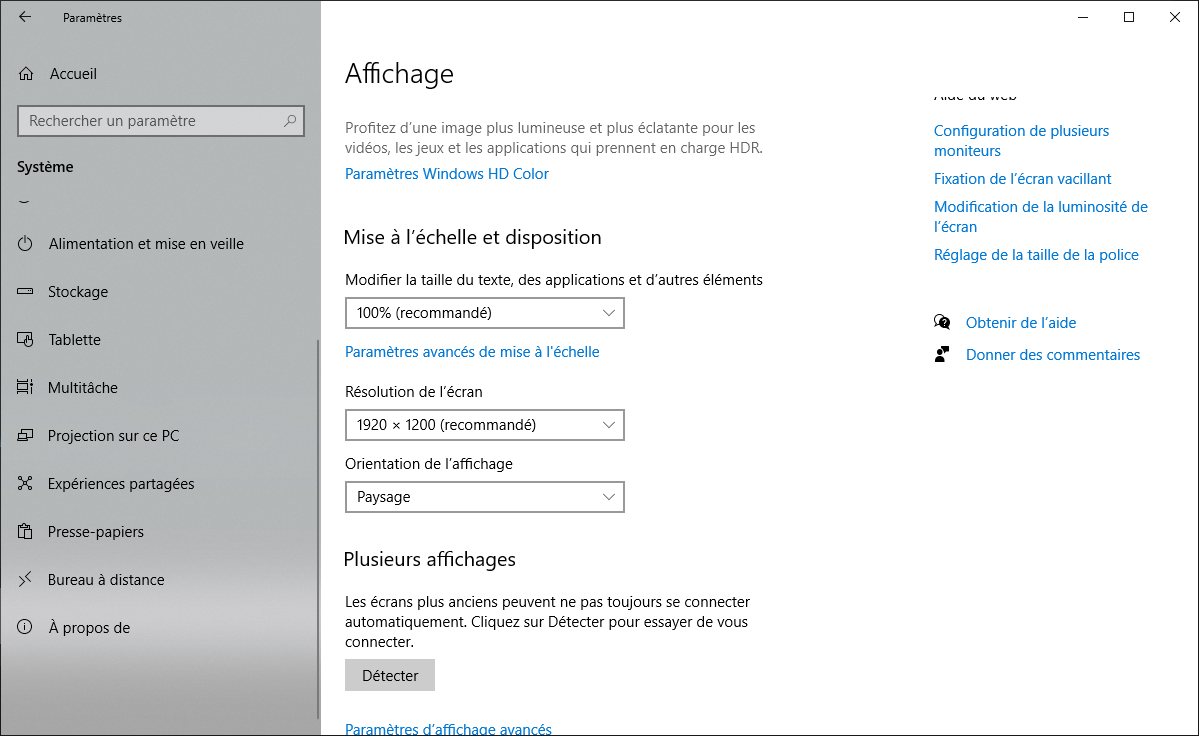Click the Bureau à distance icon
The height and width of the screenshot is (736, 1199).
(27, 580)
